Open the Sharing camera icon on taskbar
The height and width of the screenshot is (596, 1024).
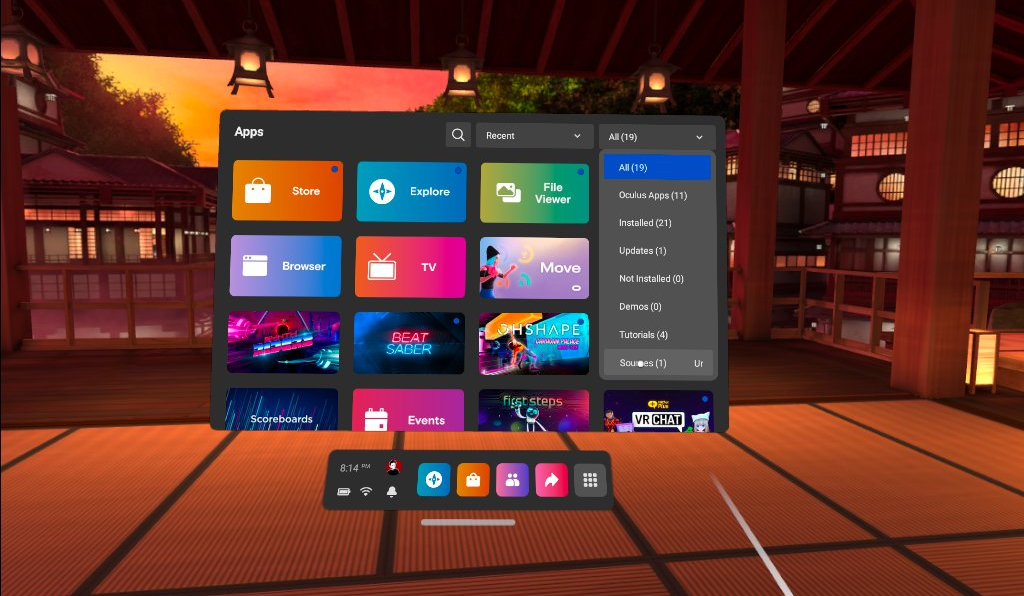click(551, 479)
